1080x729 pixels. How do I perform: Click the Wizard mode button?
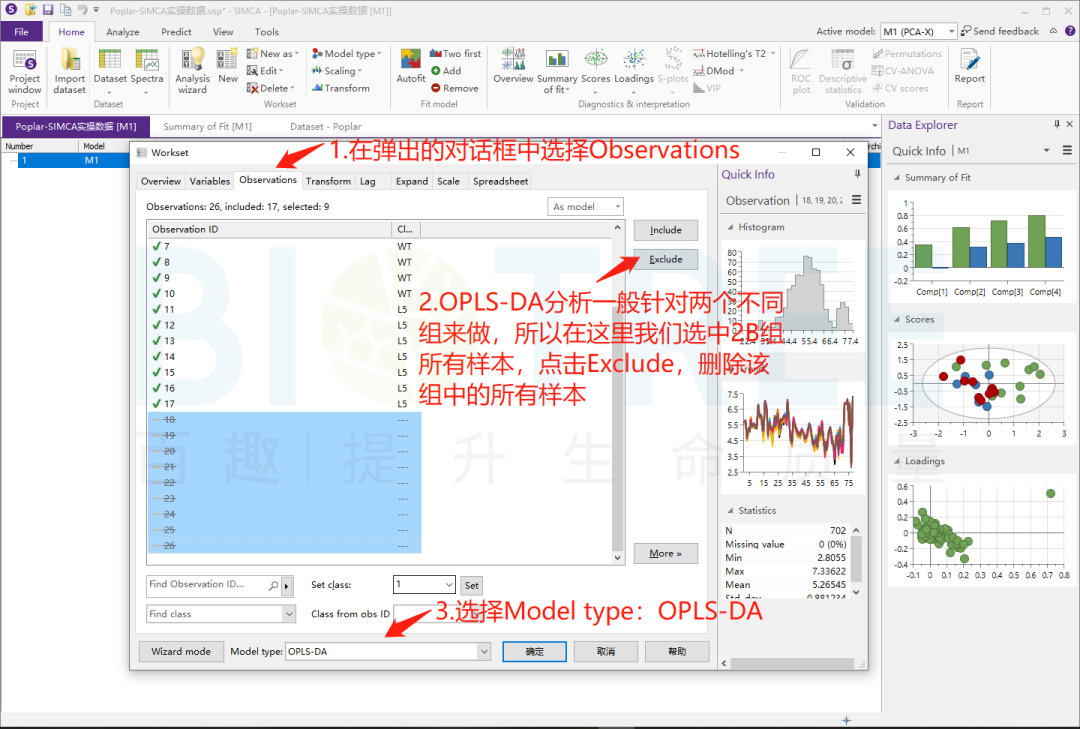click(x=181, y=651)
